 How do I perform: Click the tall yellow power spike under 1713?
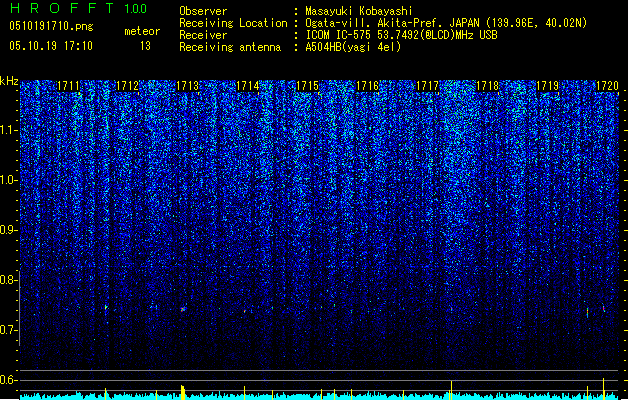[x=183, y=392]
